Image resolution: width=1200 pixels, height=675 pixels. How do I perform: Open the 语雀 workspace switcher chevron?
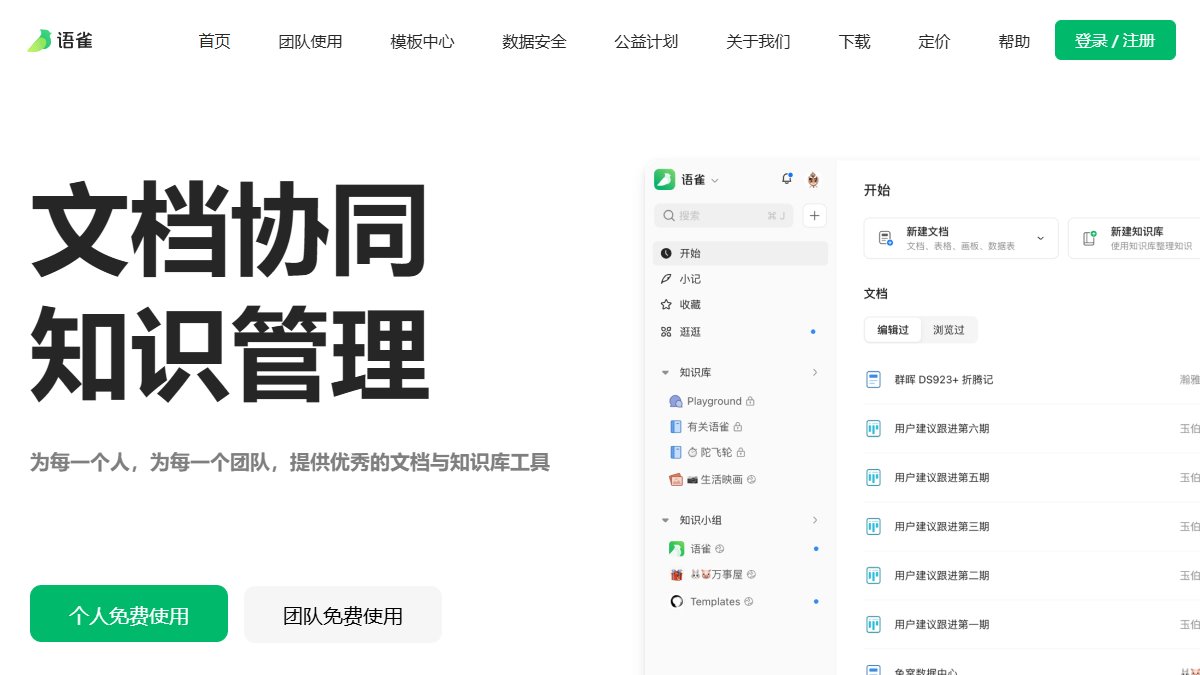pos(715,180)
